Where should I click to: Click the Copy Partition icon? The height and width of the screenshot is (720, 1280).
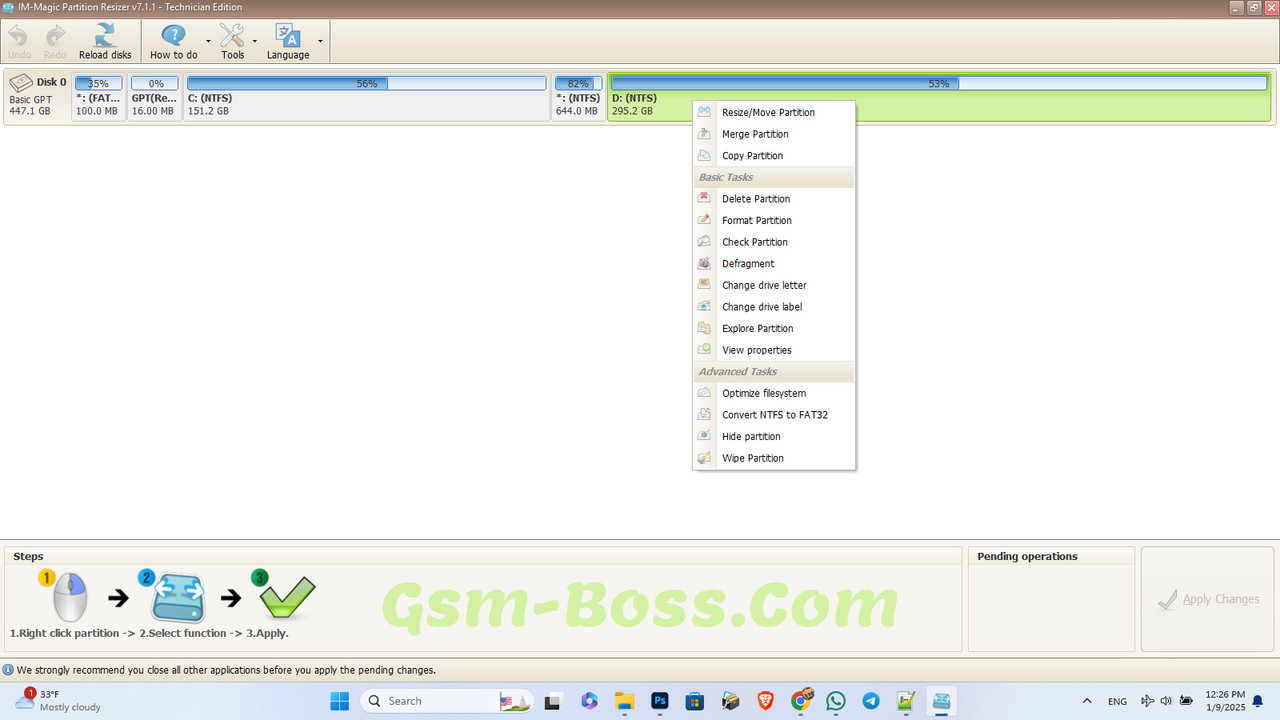[x=704, y=155]
